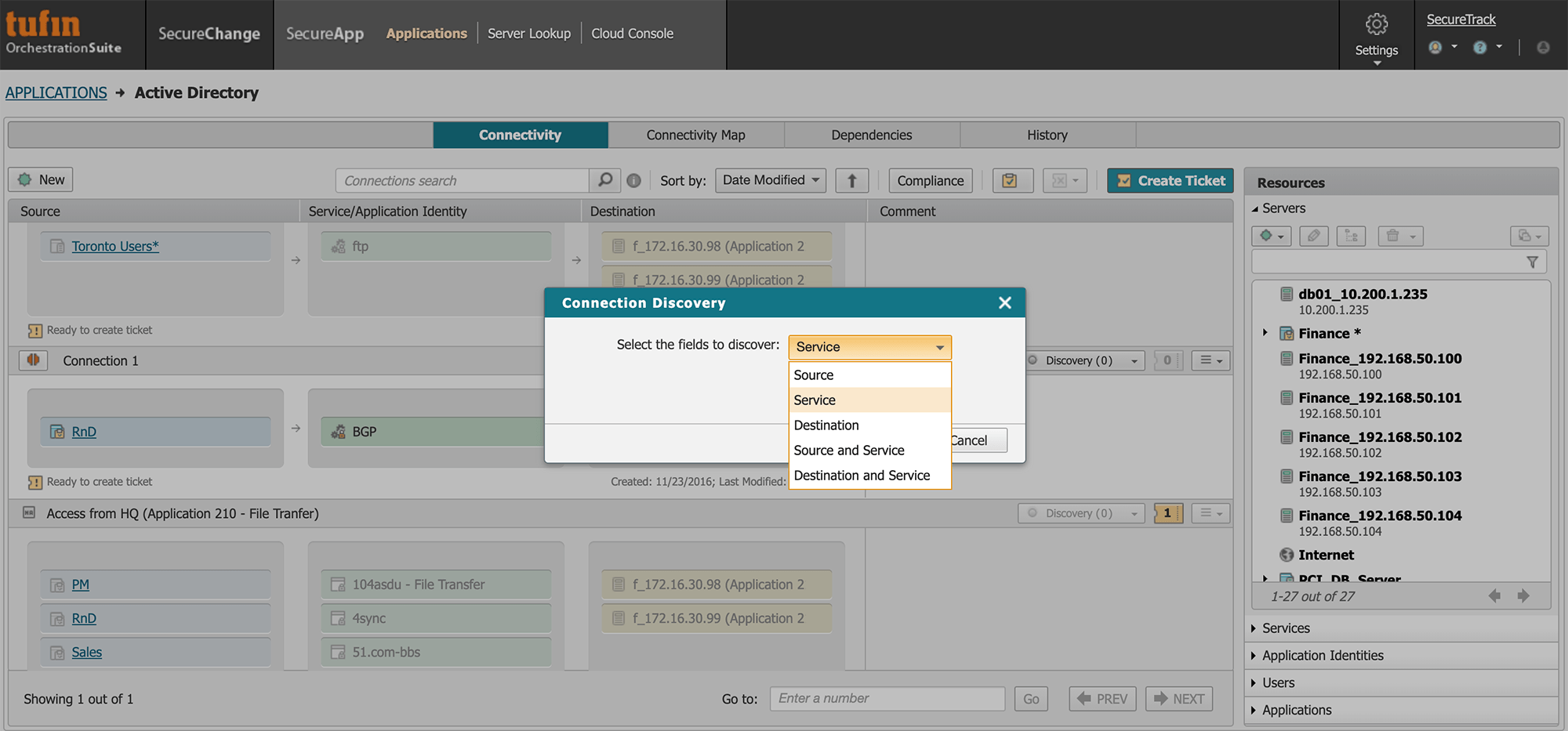Choose the highlighted Service option in list
1568x731 pixels.
869,400
